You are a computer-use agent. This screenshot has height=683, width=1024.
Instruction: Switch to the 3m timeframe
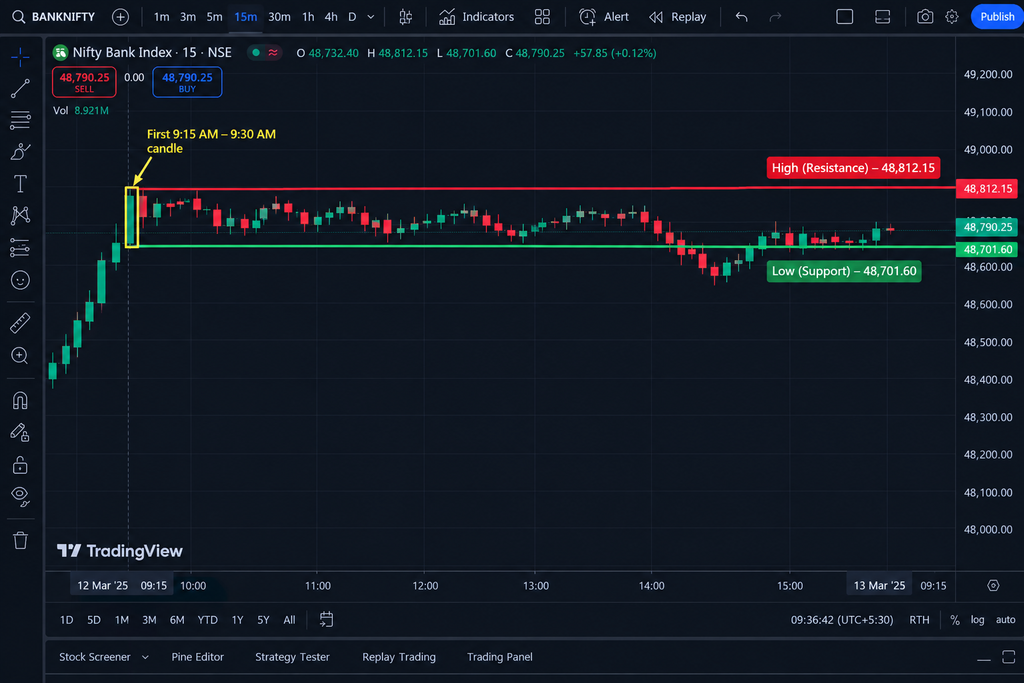(x=187, y=17)
